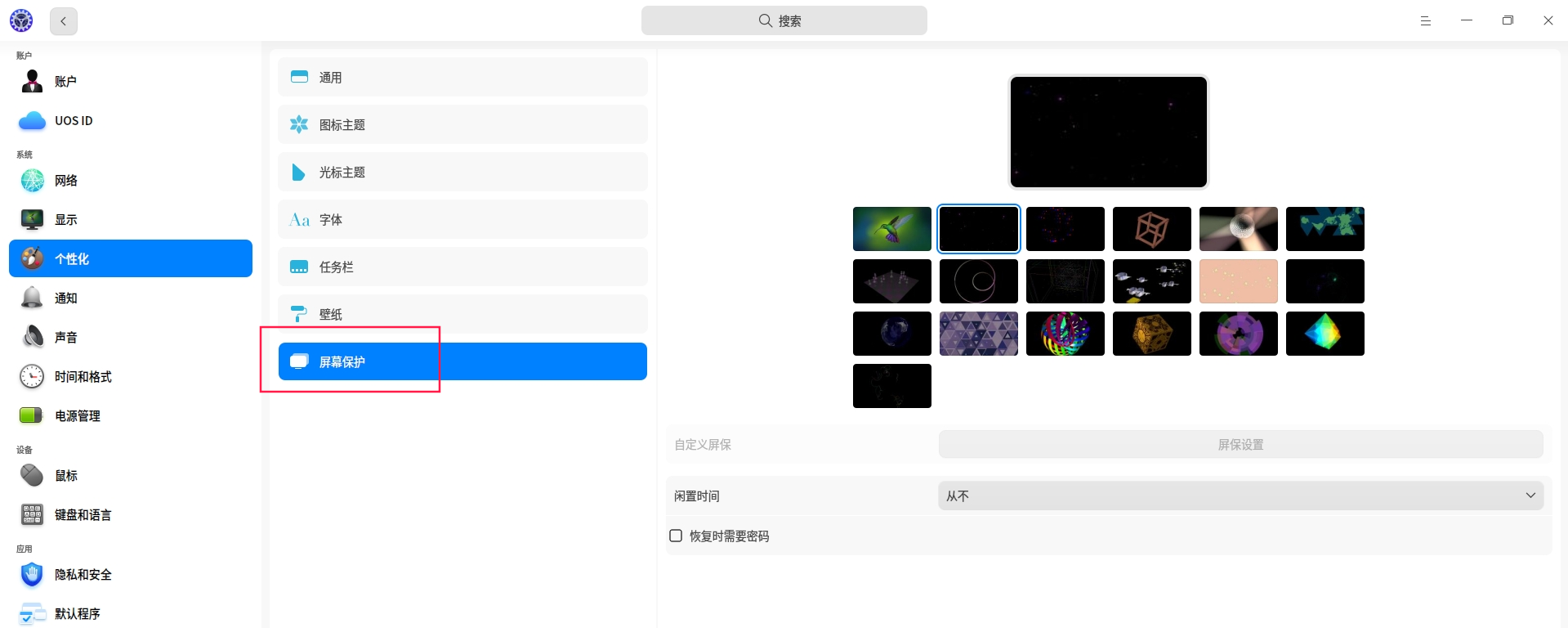Choose the spiral circle screensaver thumbnail
The width and height of the screenshot is (1568, 628).
979,281
